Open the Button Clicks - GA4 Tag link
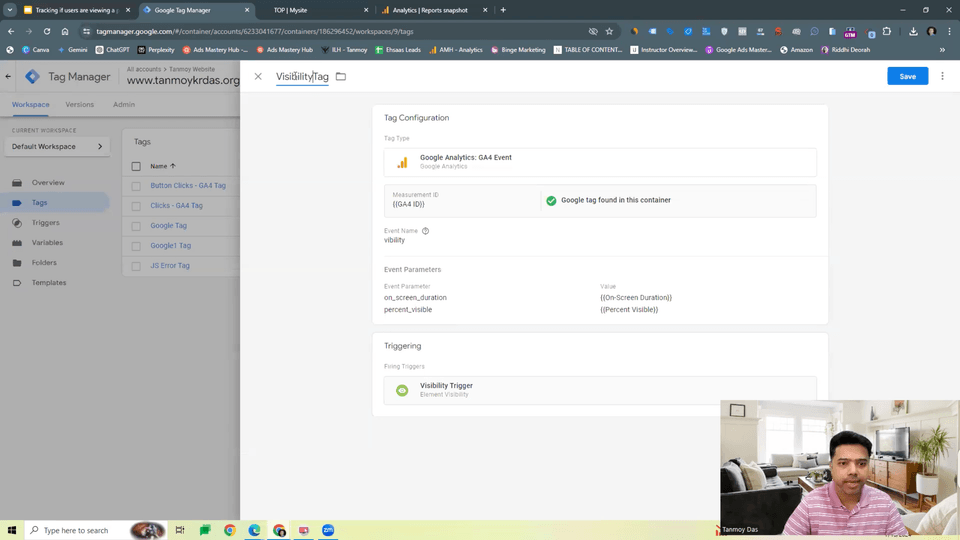 [188, 186]
